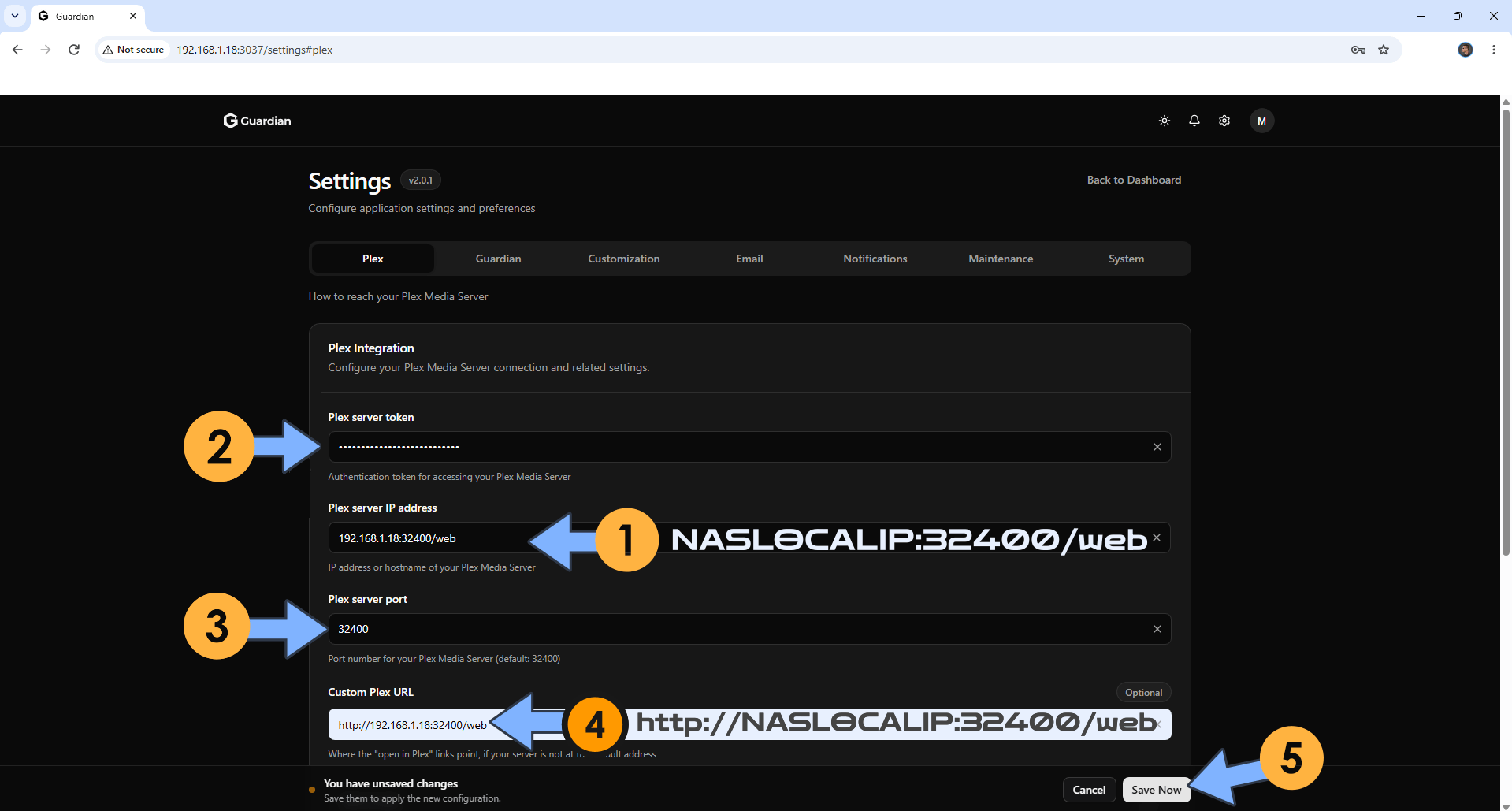
Task: Clear the Plex server IP address field
Action: click(1157, 538)
